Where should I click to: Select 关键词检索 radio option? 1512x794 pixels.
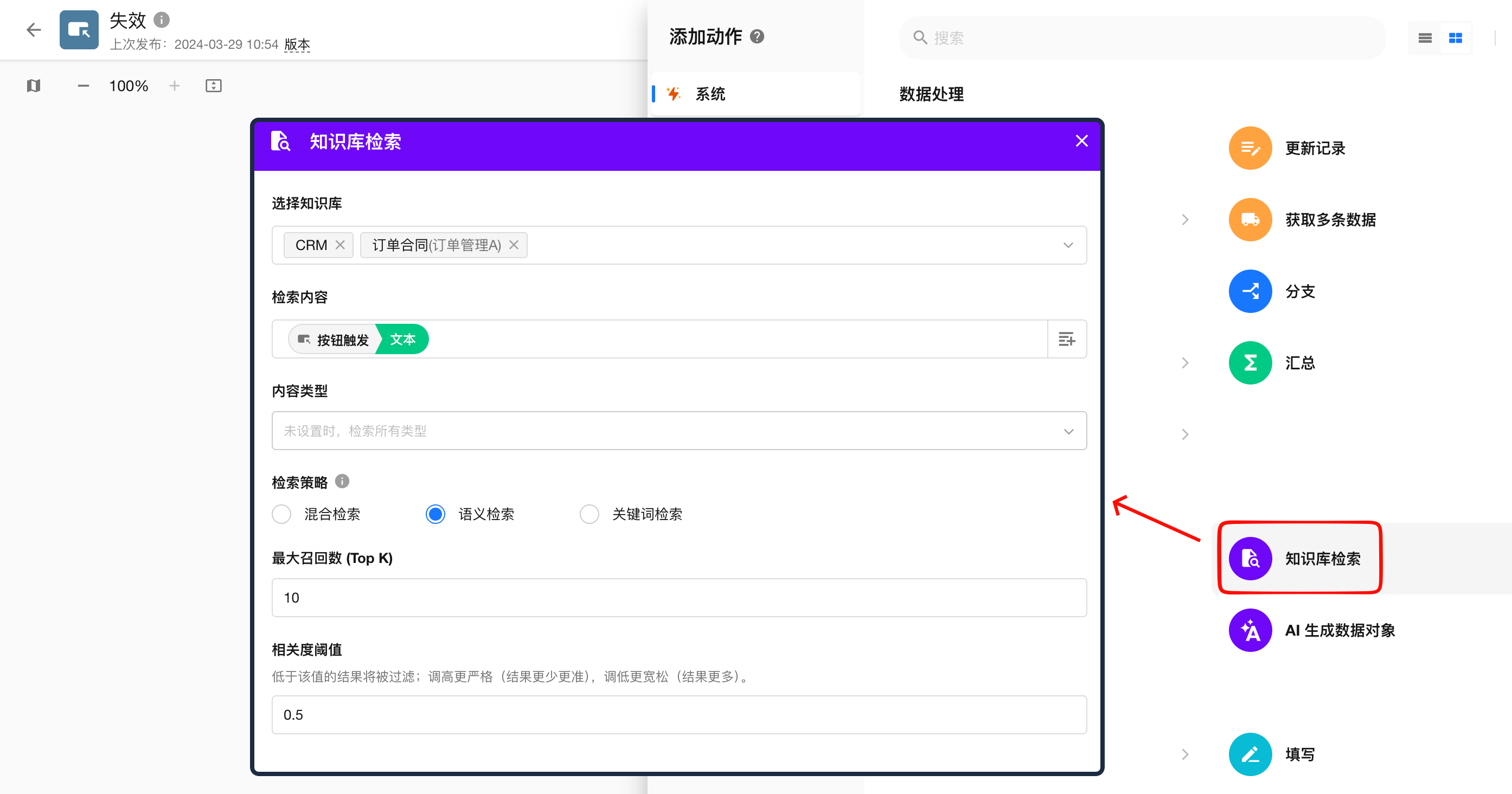pos(590,514)
